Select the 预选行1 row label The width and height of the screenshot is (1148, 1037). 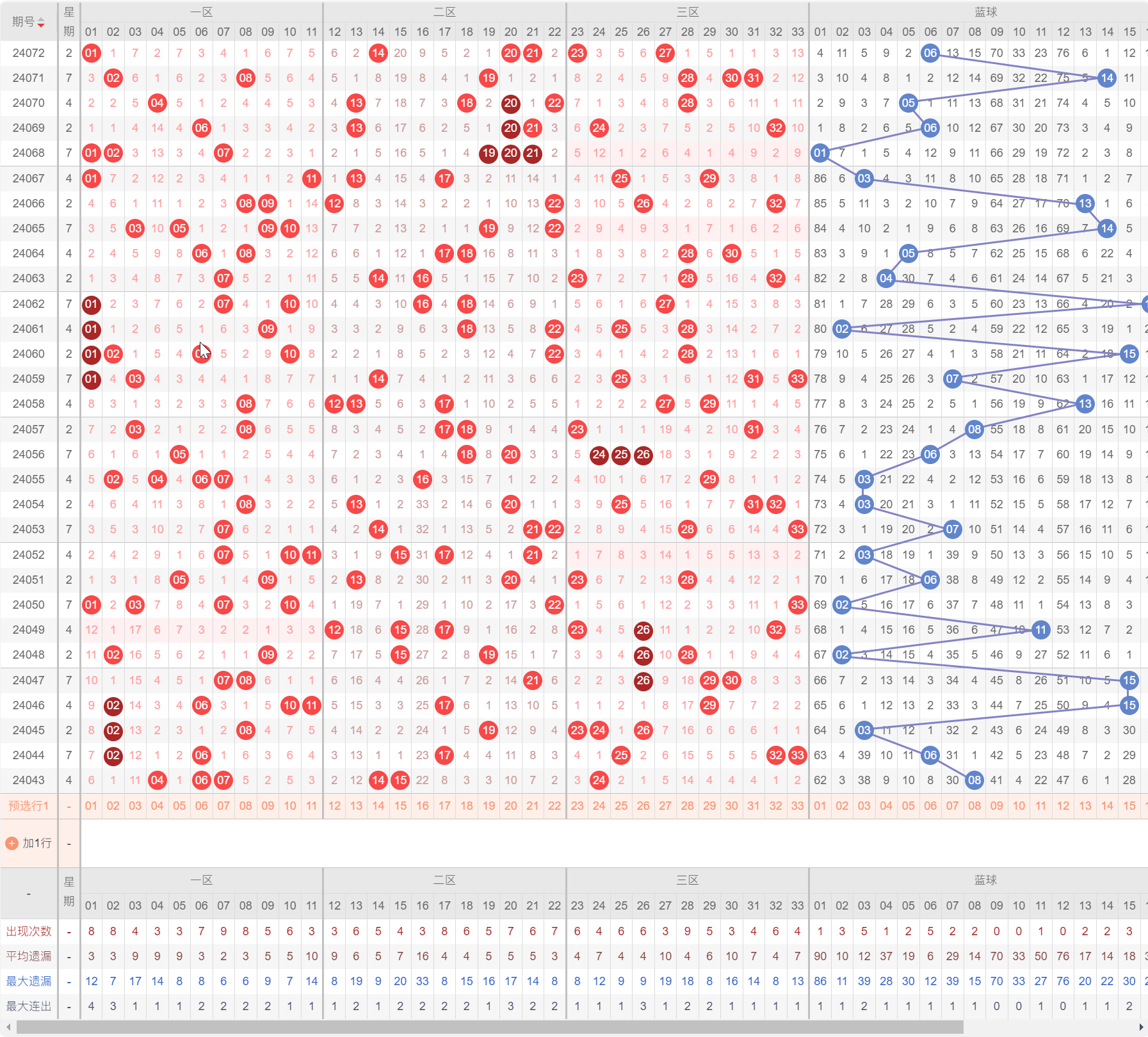tap(29, 806)
